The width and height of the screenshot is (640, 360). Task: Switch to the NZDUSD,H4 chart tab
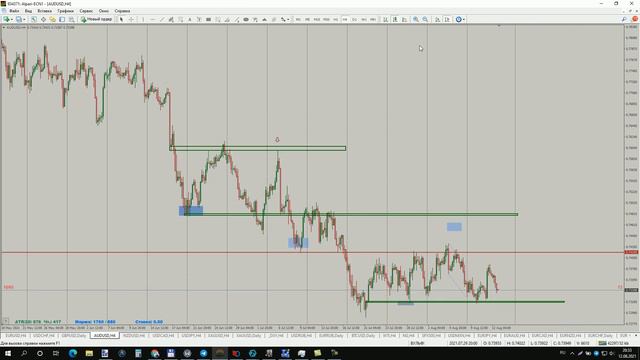(x=134, y=336)
